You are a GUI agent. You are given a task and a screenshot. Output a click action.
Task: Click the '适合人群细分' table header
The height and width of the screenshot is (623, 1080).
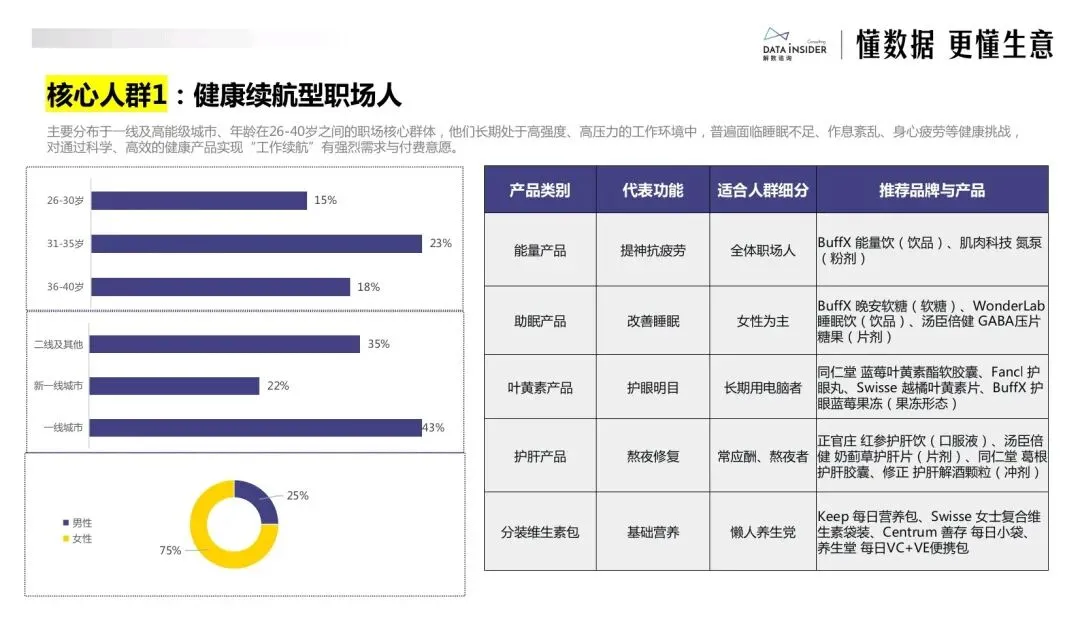coord(763,189)
